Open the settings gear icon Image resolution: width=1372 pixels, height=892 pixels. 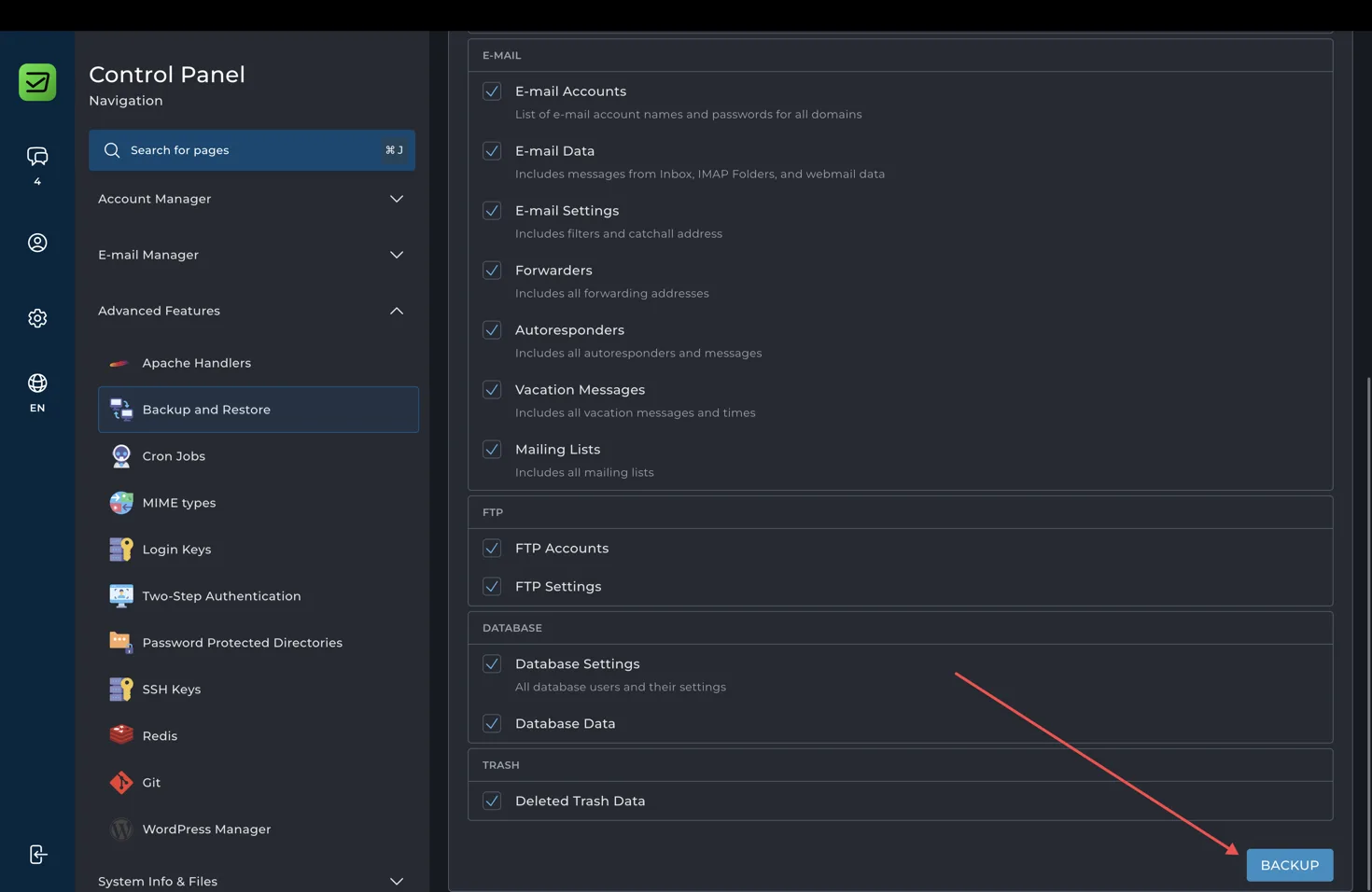(37, 318)
